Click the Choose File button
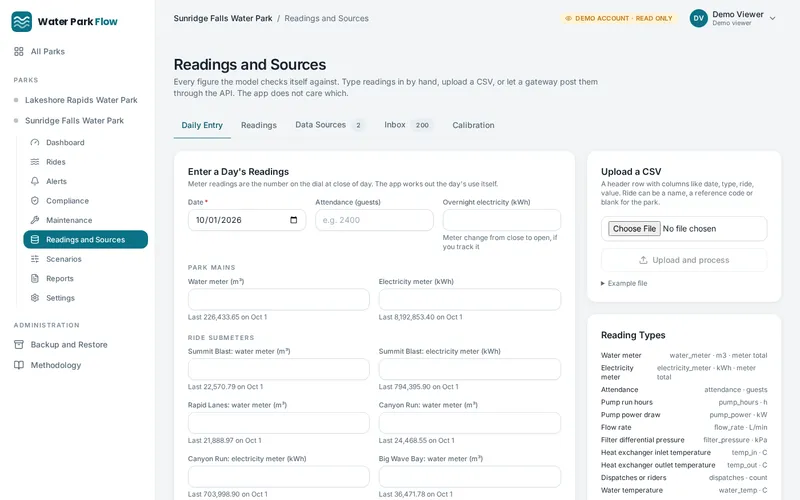 coord(634,229)
